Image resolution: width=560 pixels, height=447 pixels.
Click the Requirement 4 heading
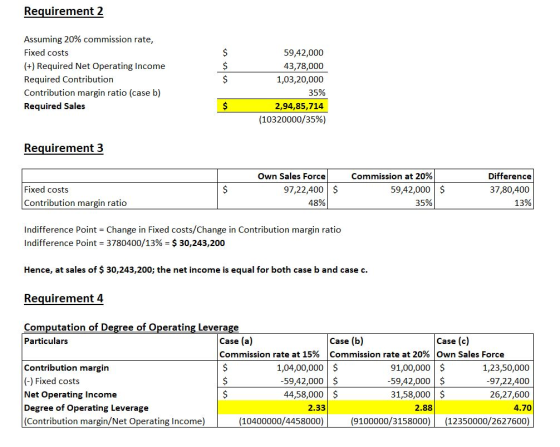64,298
